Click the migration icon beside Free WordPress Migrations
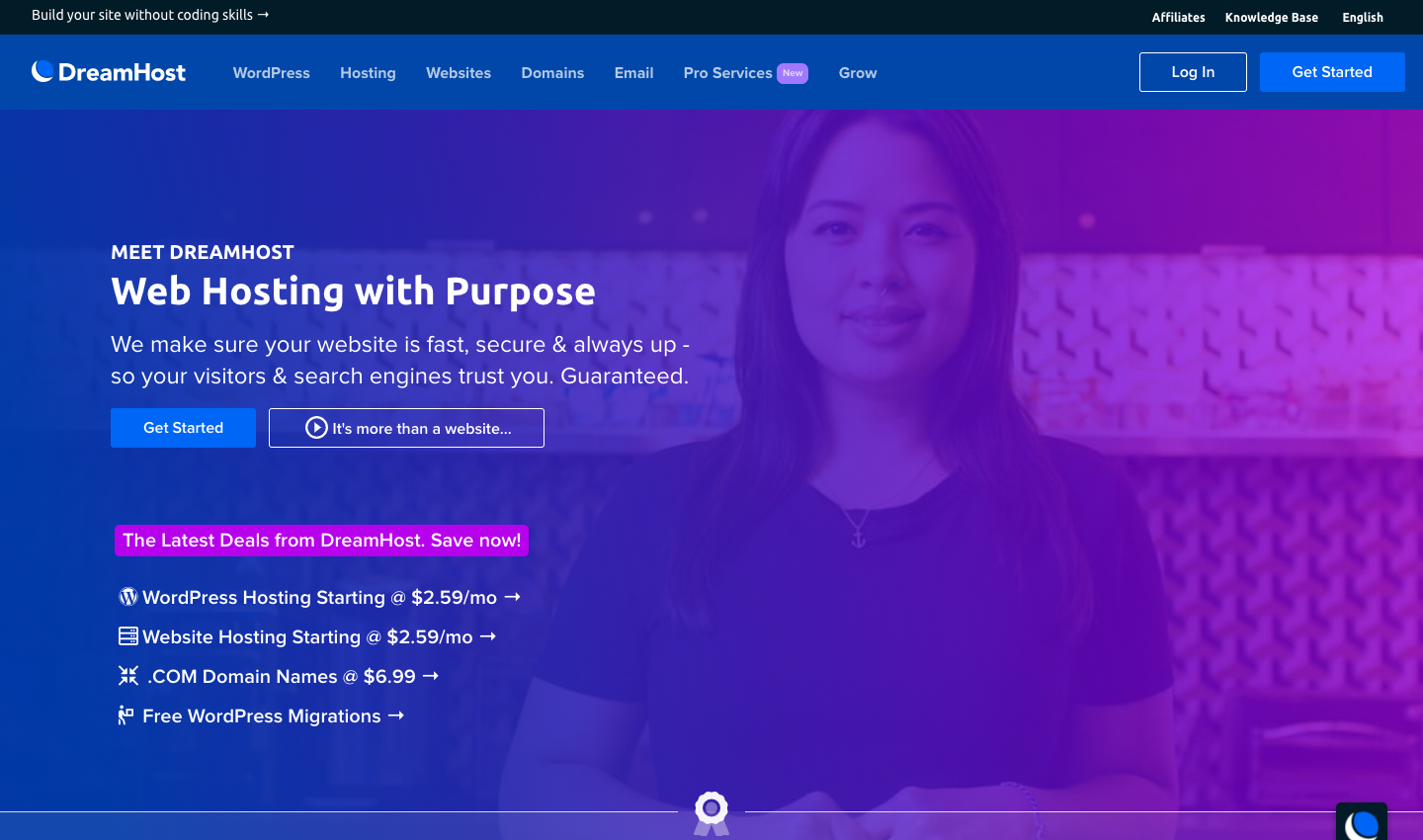 click(x=126, y=715)
